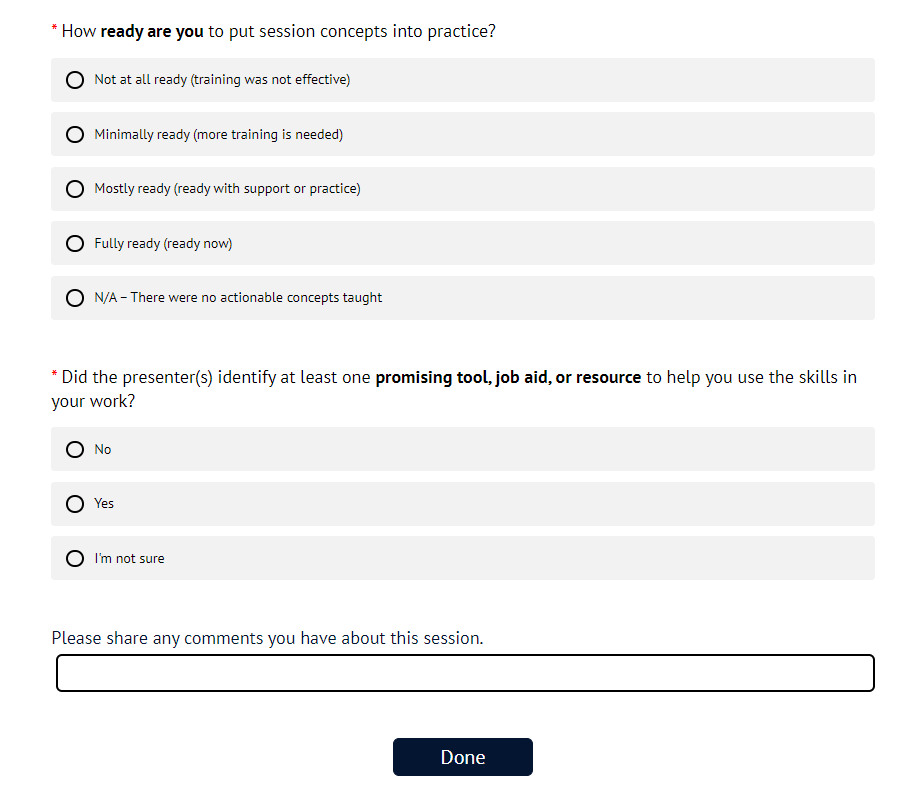
Task: Select the 'Not at all ready' radio circle
Action: 75,80
